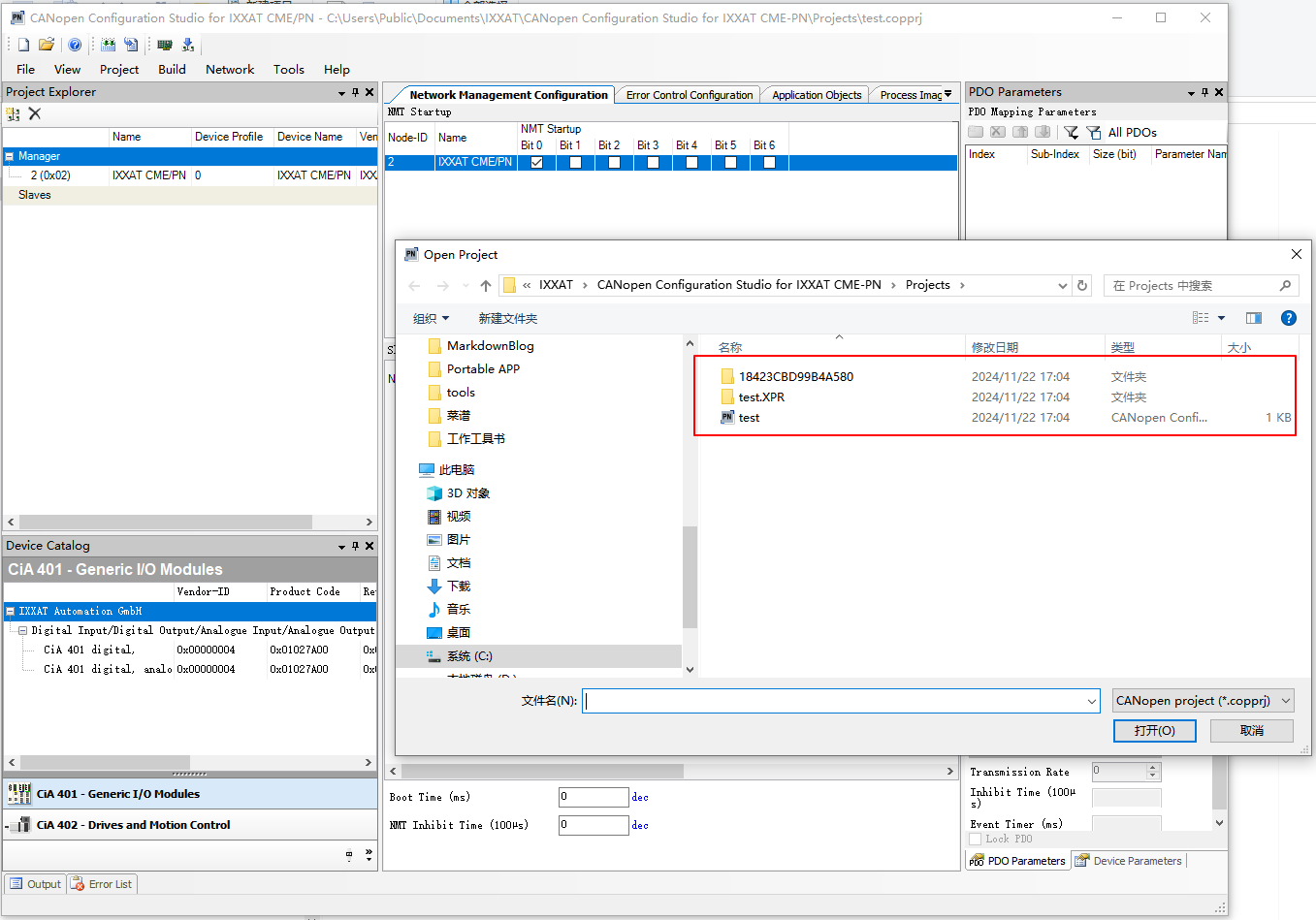Pin the PDO Parameters panel

[x=1204, y=92]
